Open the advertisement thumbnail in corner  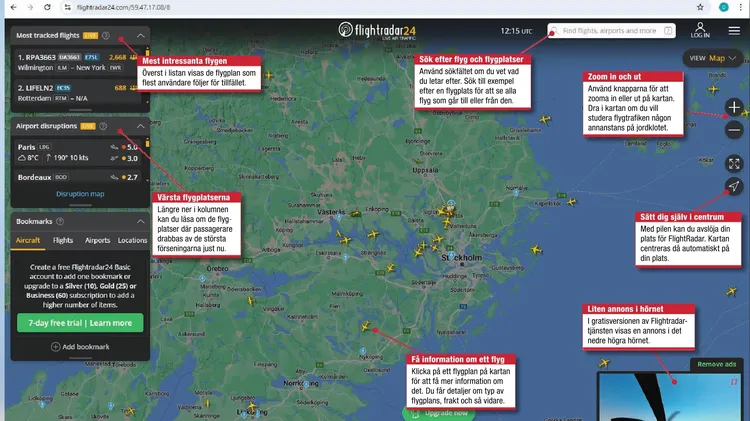click(x=670, y=397)
